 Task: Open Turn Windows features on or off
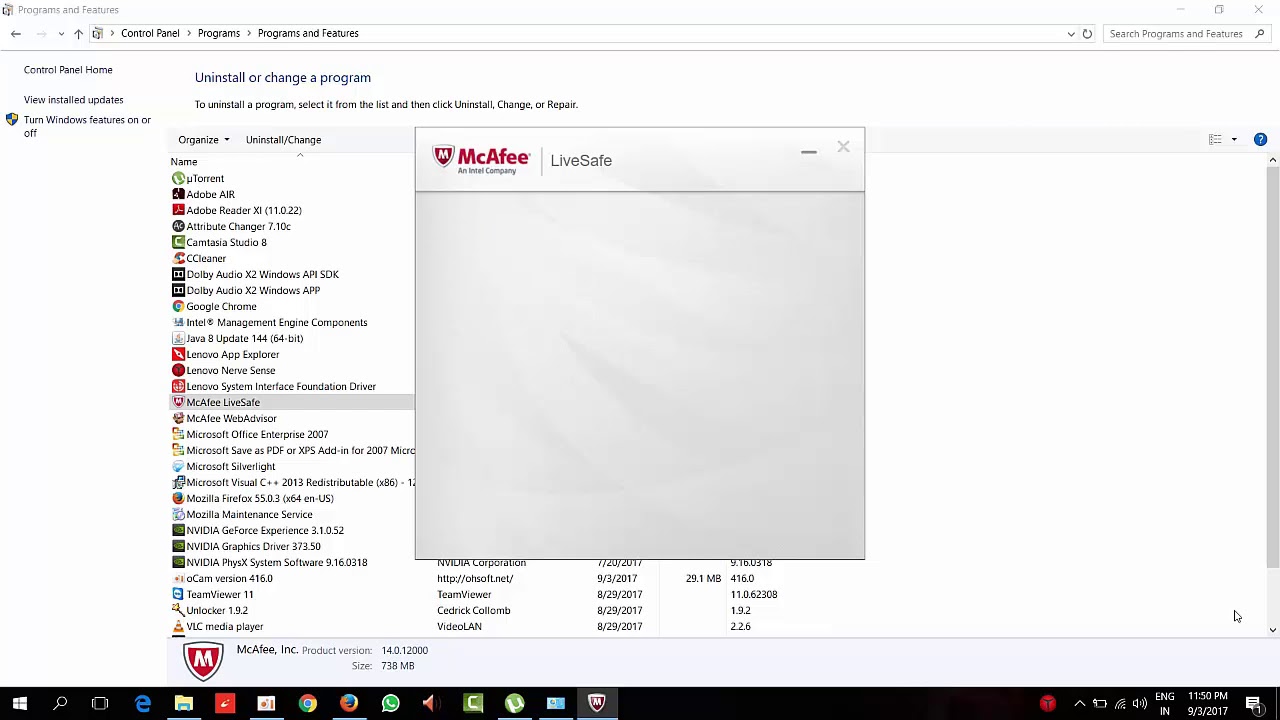pos(87,126)
